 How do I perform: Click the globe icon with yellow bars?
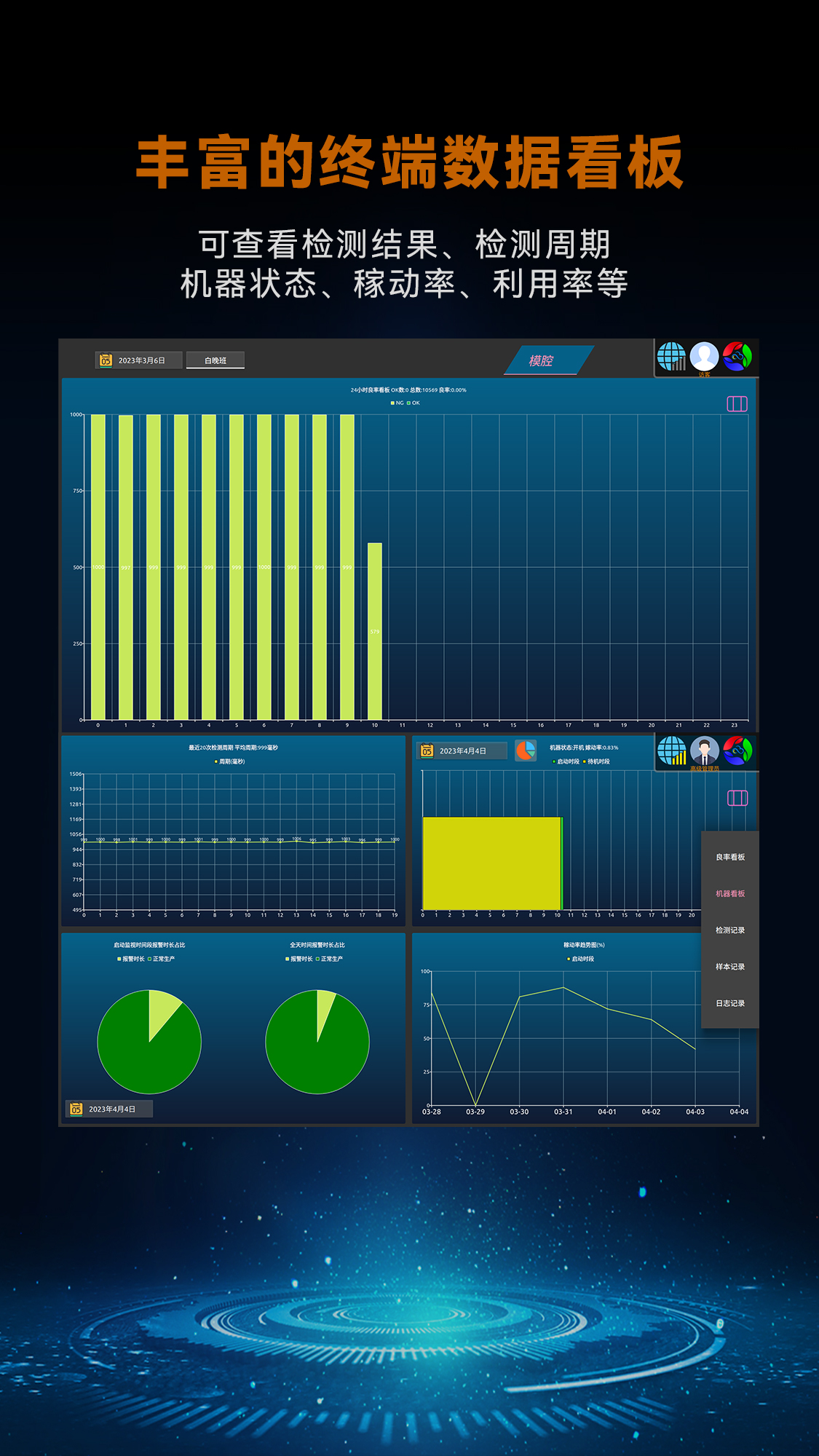(x=671, y=751)
